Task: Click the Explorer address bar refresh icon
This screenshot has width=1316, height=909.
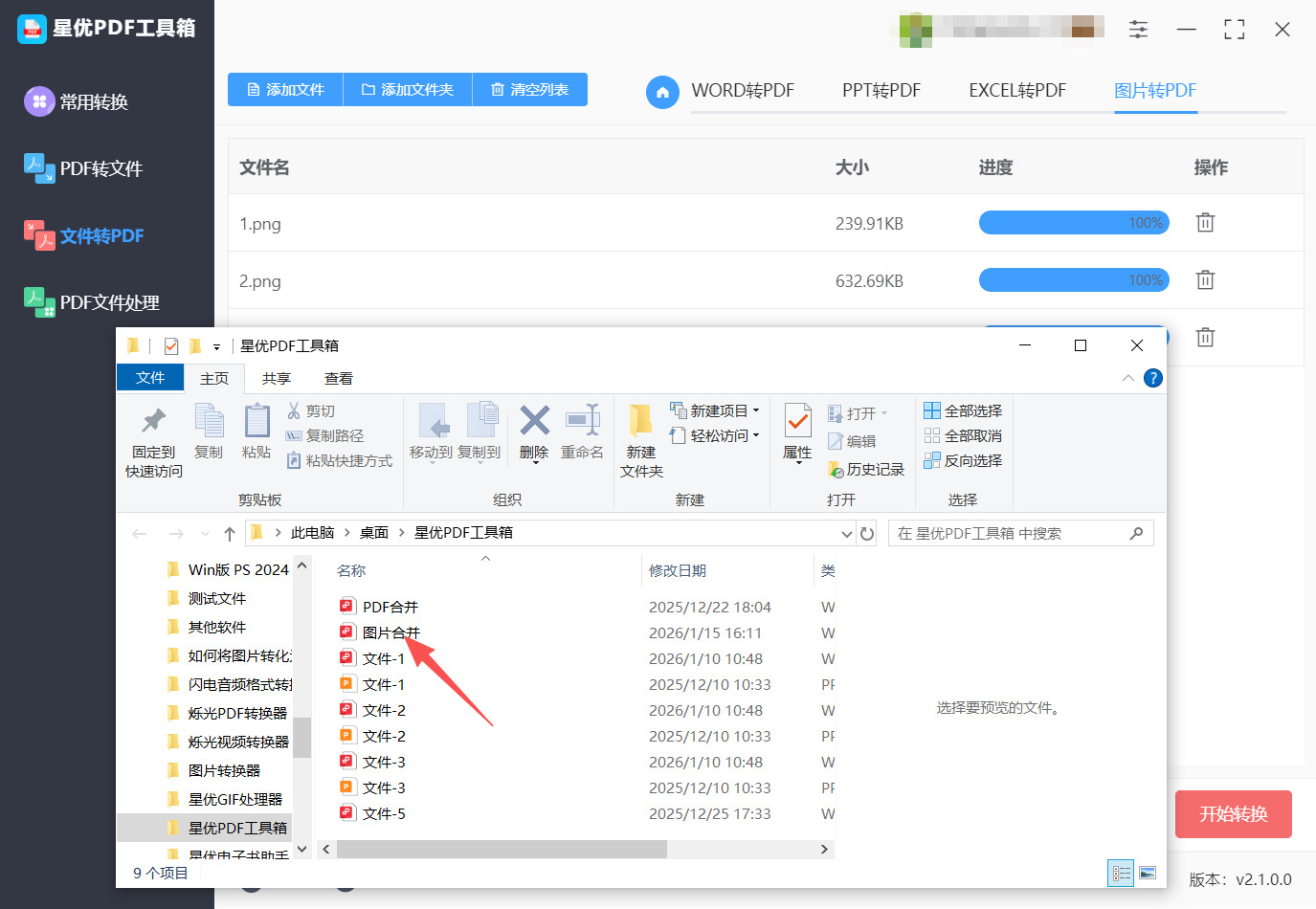Action: [x=867, y=534]
